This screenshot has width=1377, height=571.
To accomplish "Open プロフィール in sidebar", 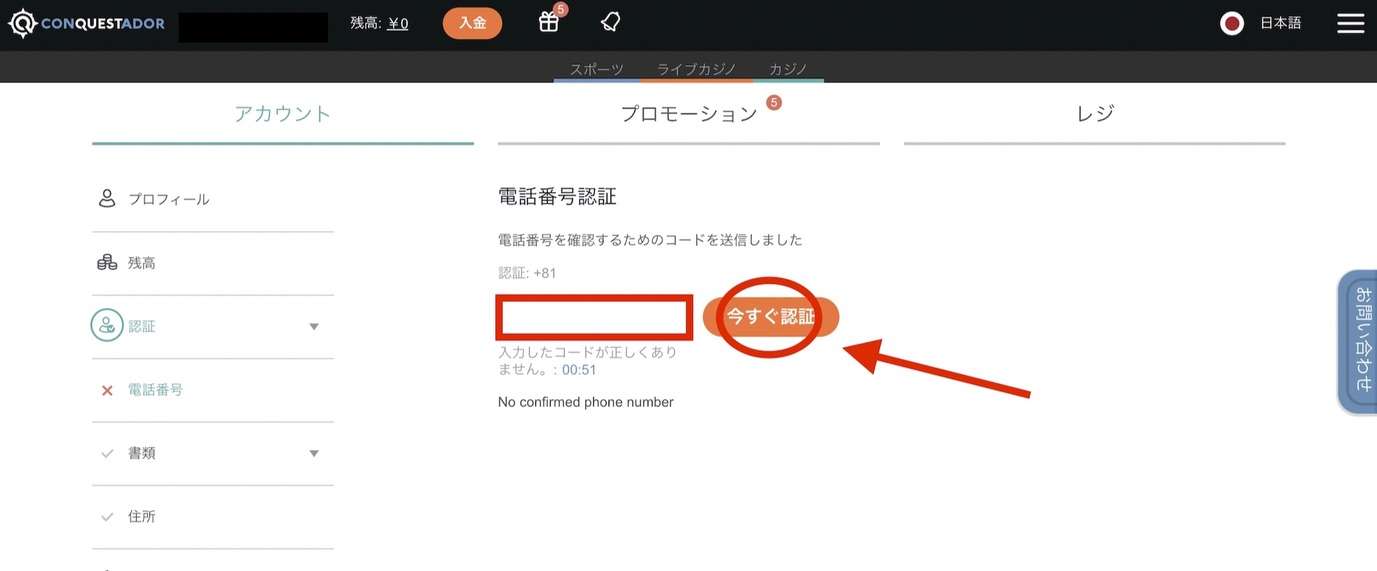I will (x=169, y=199).
